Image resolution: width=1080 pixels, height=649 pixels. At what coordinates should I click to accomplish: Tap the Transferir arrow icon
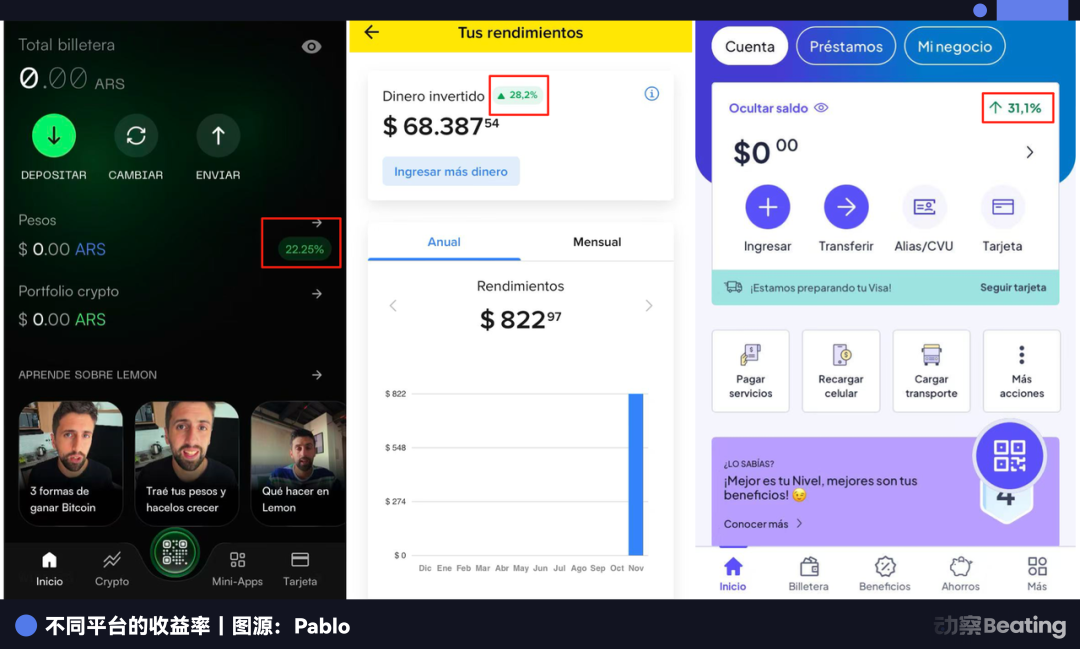846,207
